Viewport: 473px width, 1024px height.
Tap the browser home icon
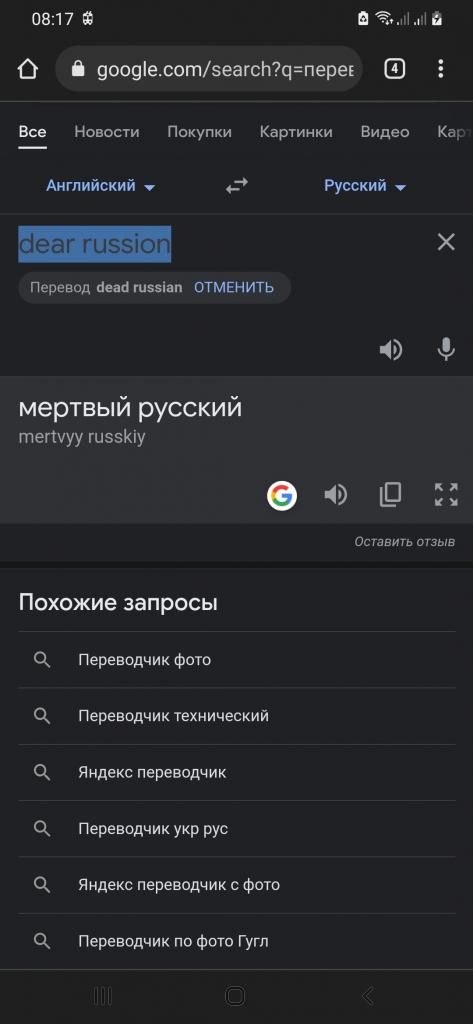tap(27, 69)
